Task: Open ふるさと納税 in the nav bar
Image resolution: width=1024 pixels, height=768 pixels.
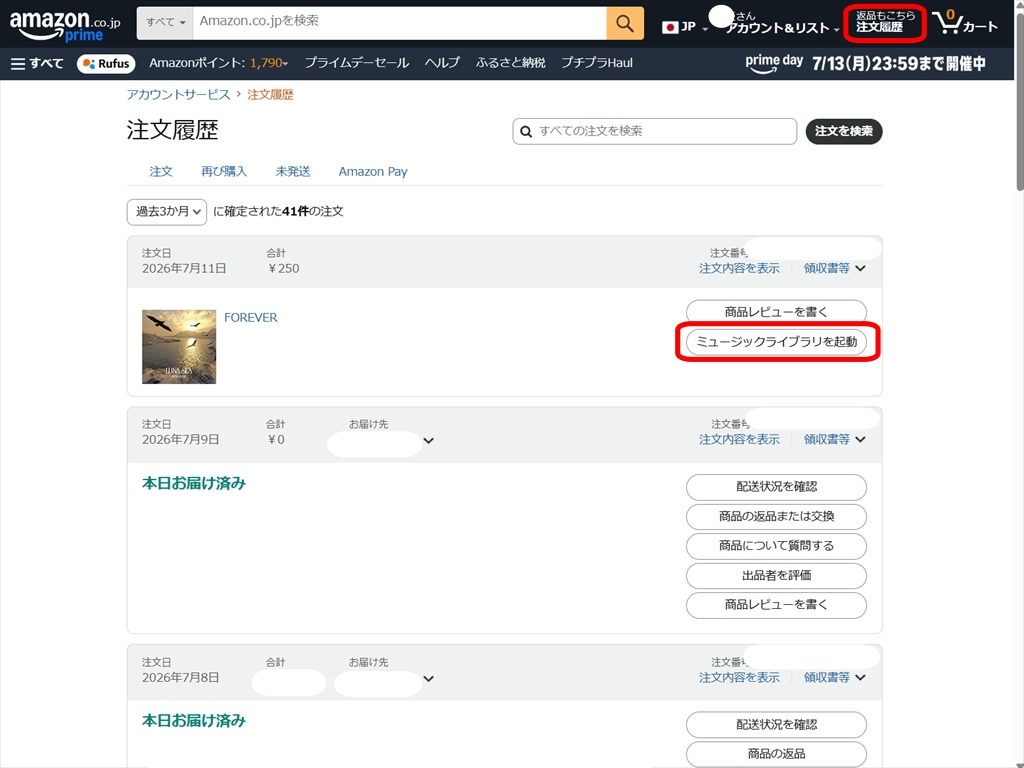Action: (x=511, y=63)
